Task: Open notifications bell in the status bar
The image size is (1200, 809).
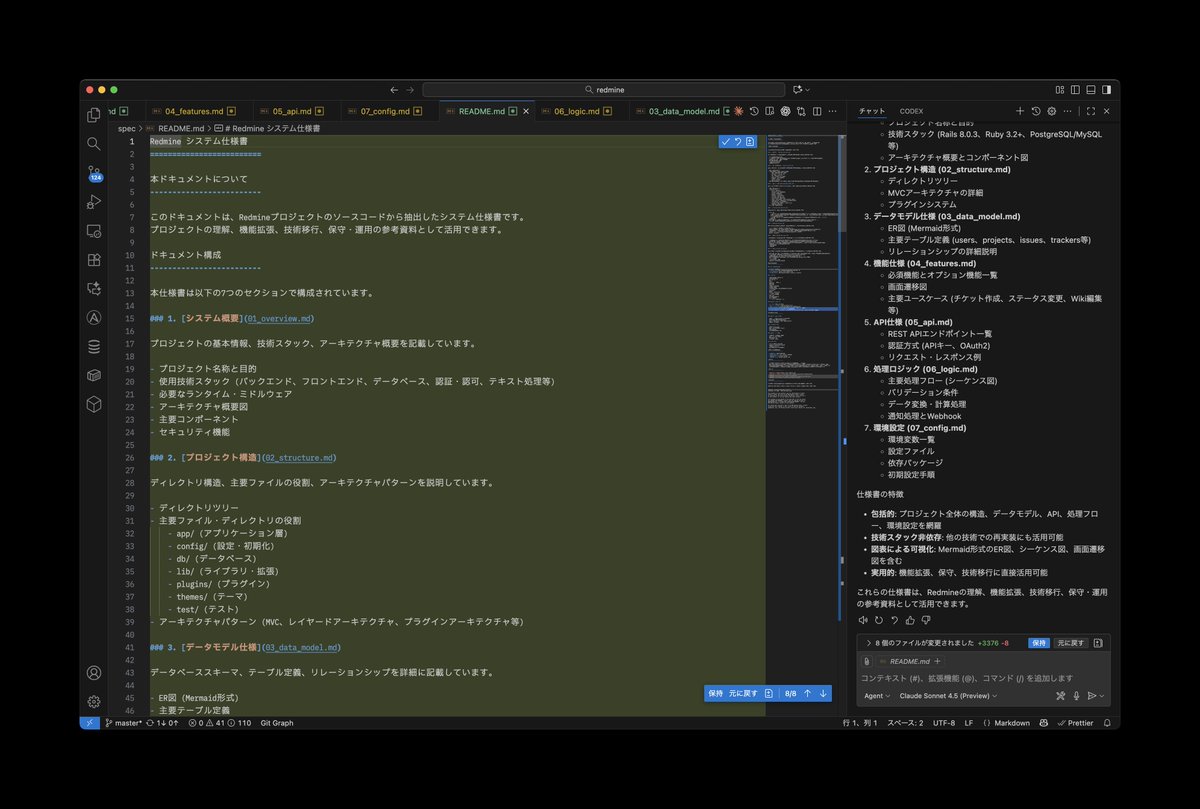Action: (1108, 723)
